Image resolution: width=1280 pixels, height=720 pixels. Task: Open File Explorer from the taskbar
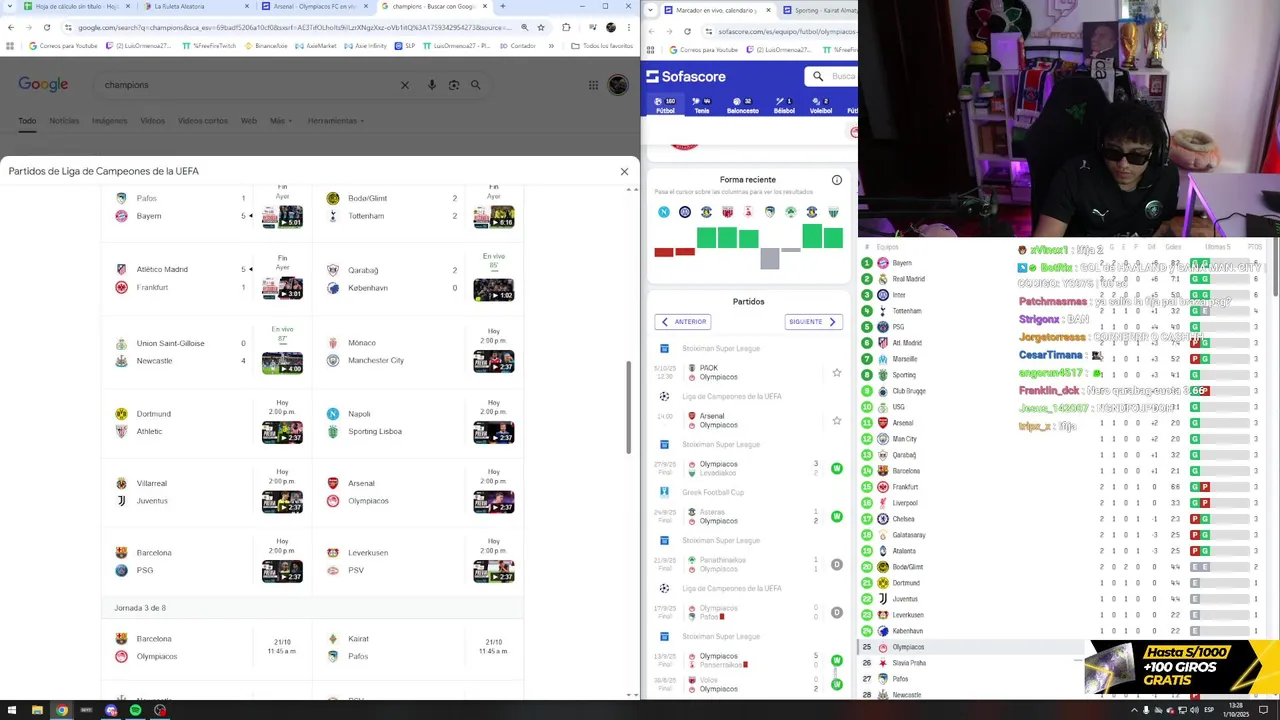[x=37, y=710]
